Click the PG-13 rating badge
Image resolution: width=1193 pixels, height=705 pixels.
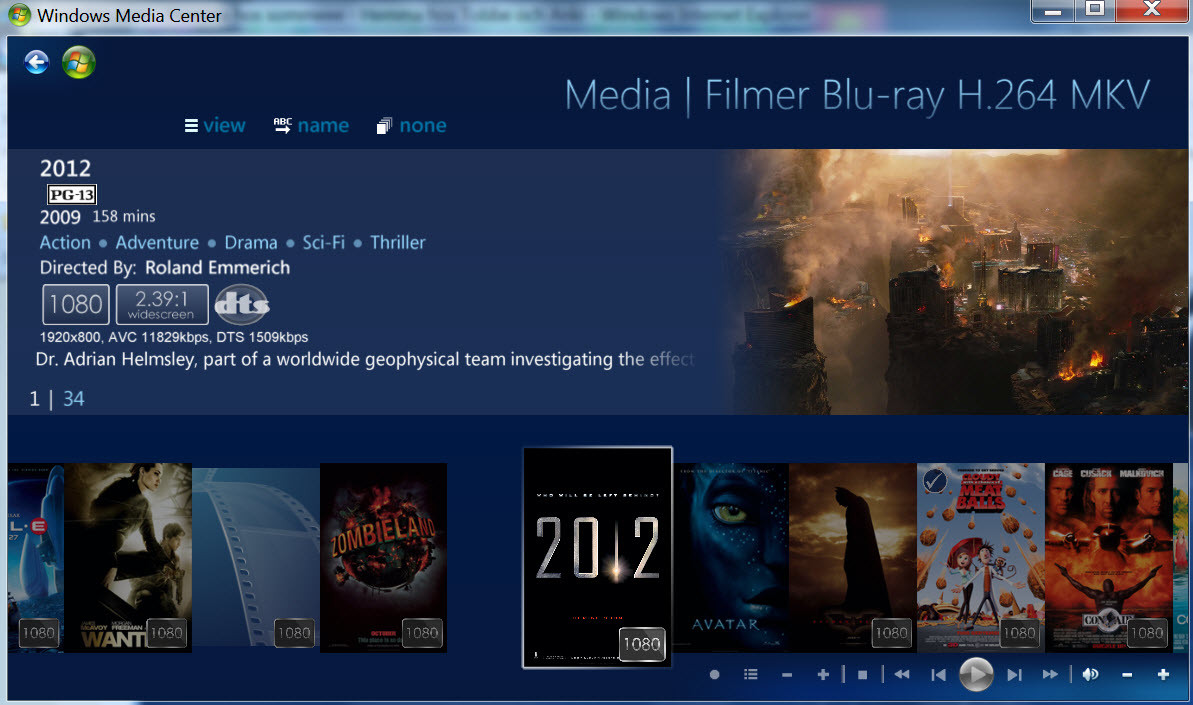72,195
